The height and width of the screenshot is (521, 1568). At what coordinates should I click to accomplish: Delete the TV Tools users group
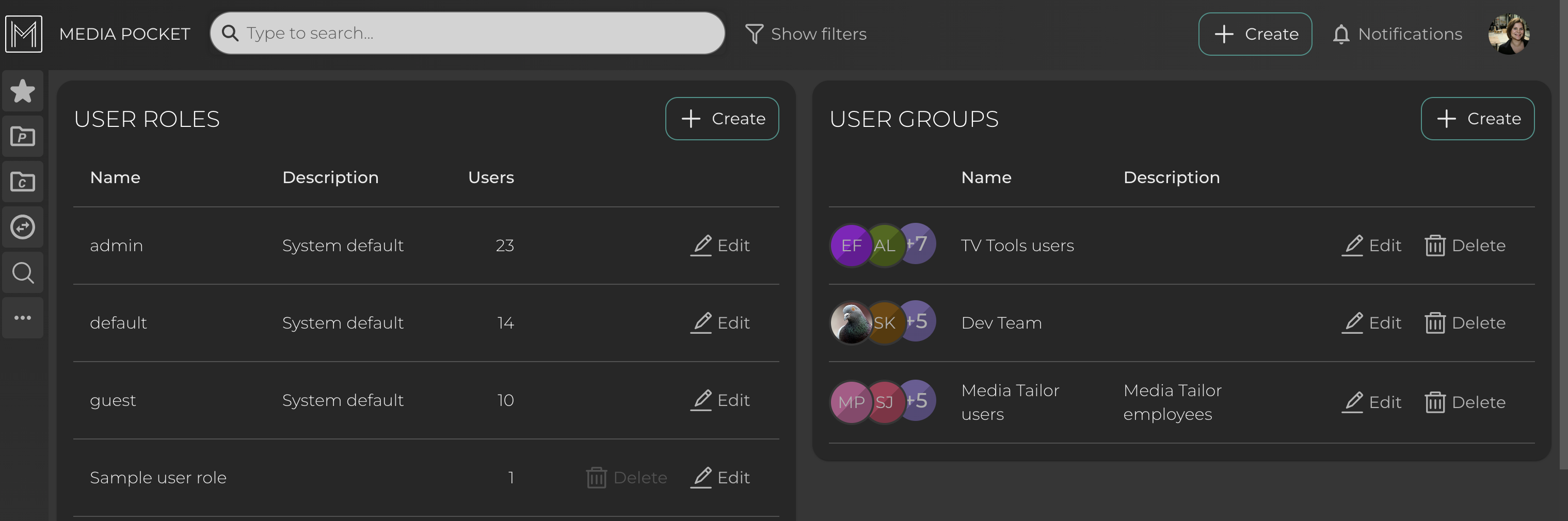click(1465, 246)
